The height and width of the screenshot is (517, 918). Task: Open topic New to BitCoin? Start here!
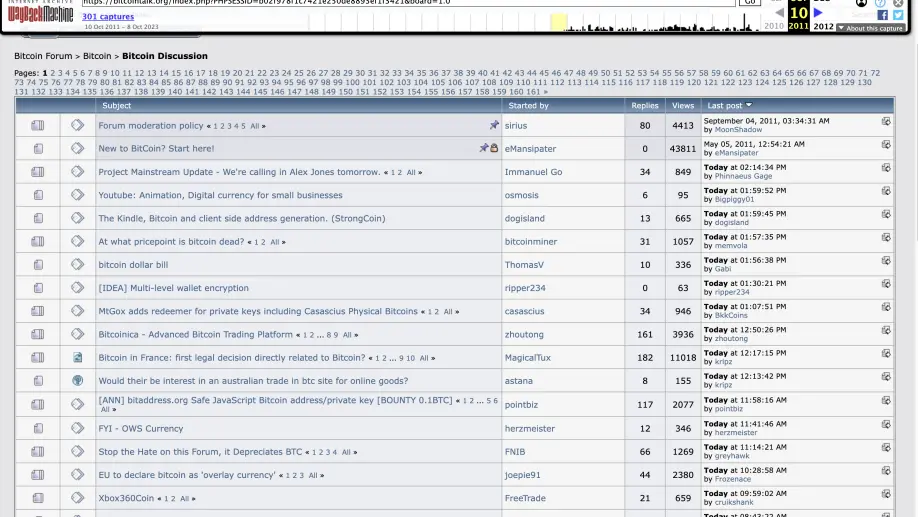point(156,148)
